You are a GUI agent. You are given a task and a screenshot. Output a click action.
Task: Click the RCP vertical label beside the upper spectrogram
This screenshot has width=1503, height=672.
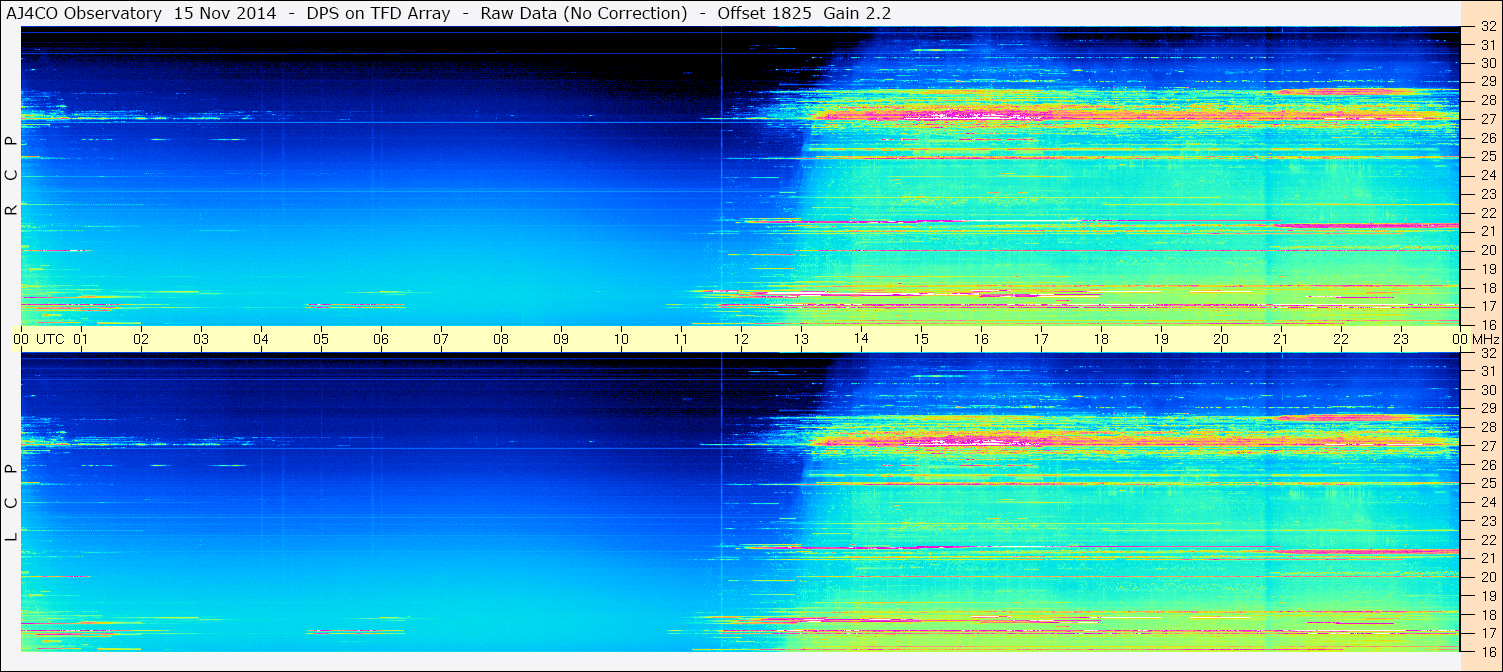click(x=11, y=175)
